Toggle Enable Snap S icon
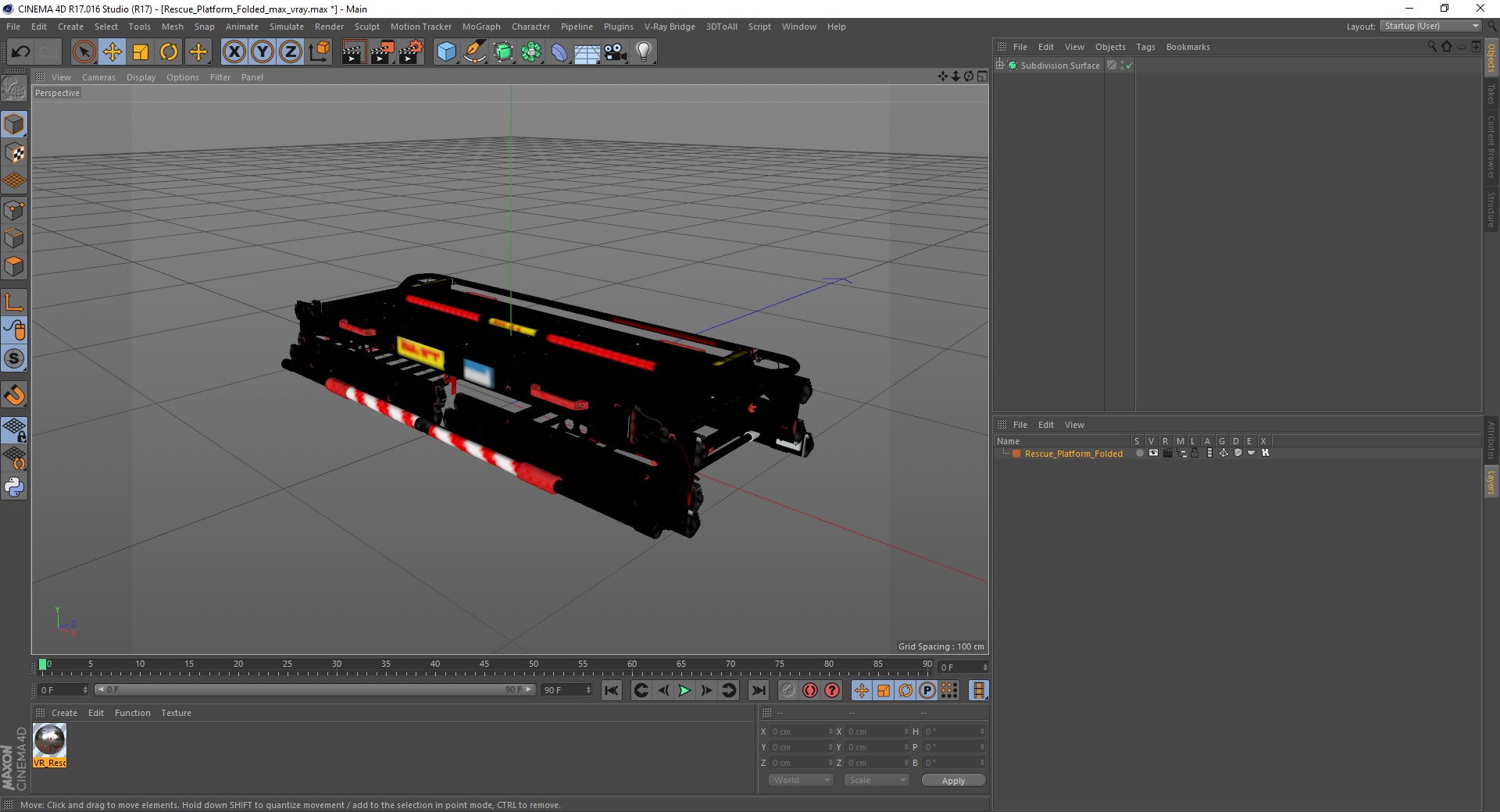 coord(14,358)
